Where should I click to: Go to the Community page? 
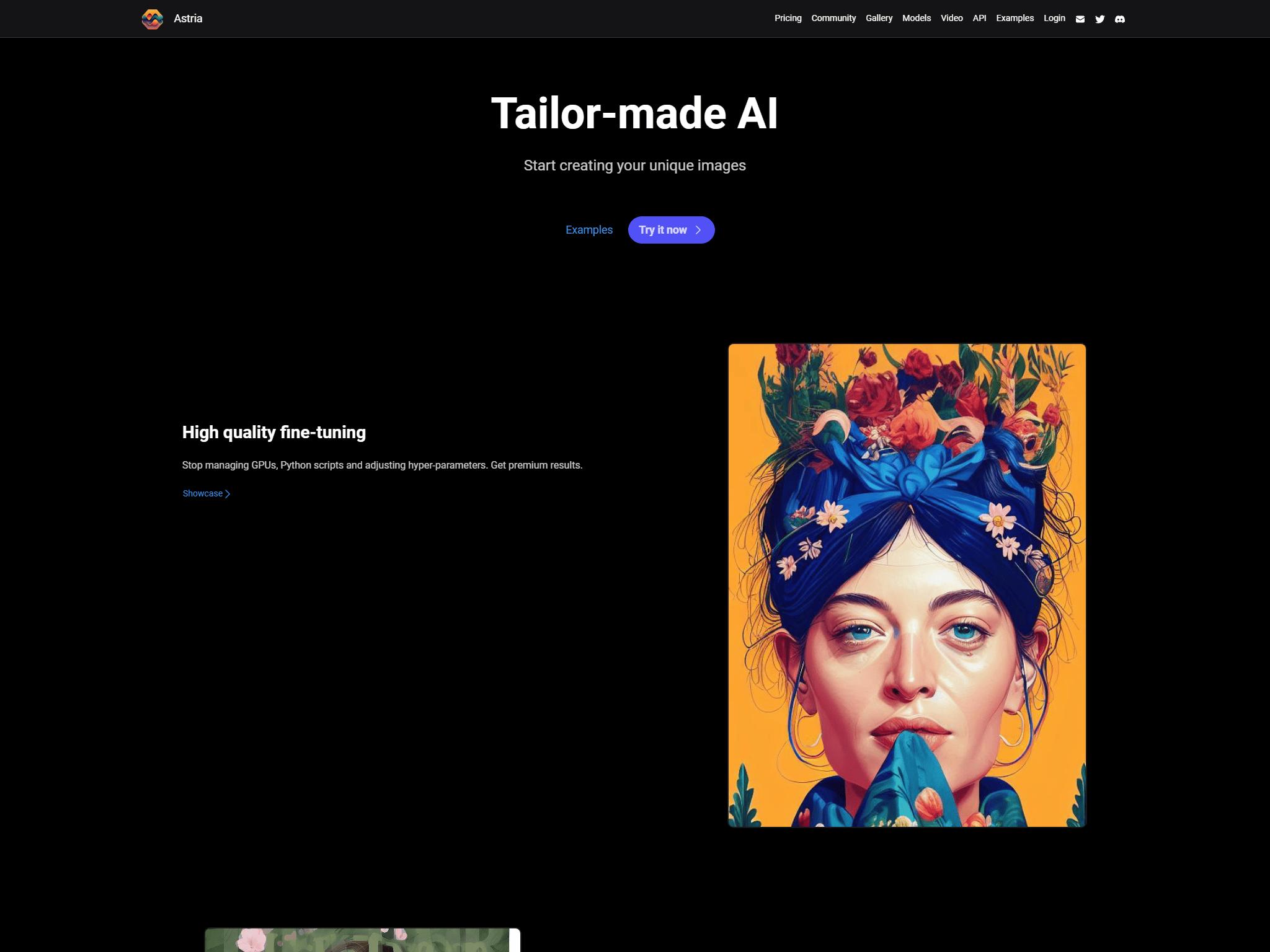point(833,18)
